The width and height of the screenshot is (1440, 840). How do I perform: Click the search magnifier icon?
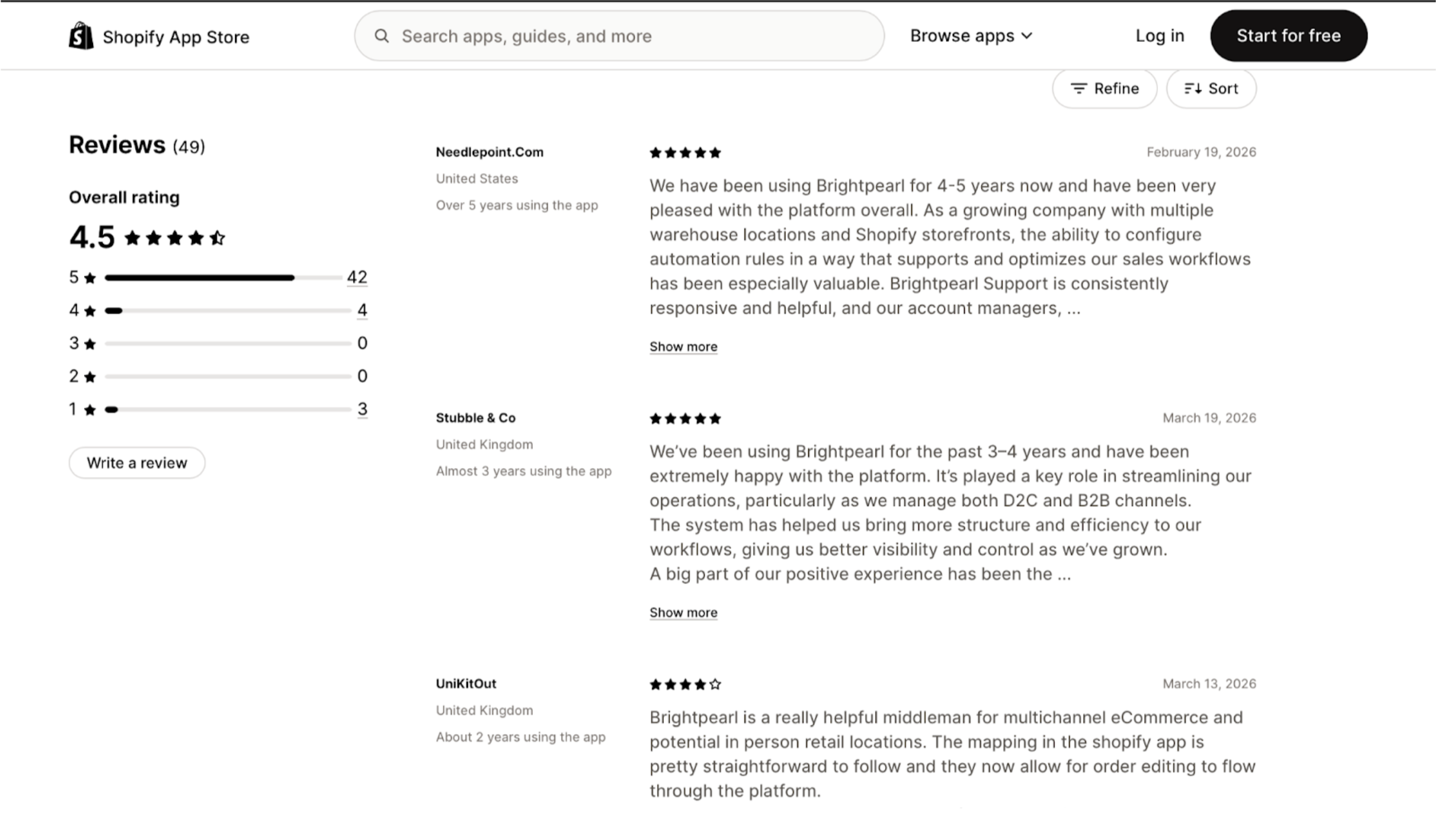pyautogui.click(x=382, y=36)
